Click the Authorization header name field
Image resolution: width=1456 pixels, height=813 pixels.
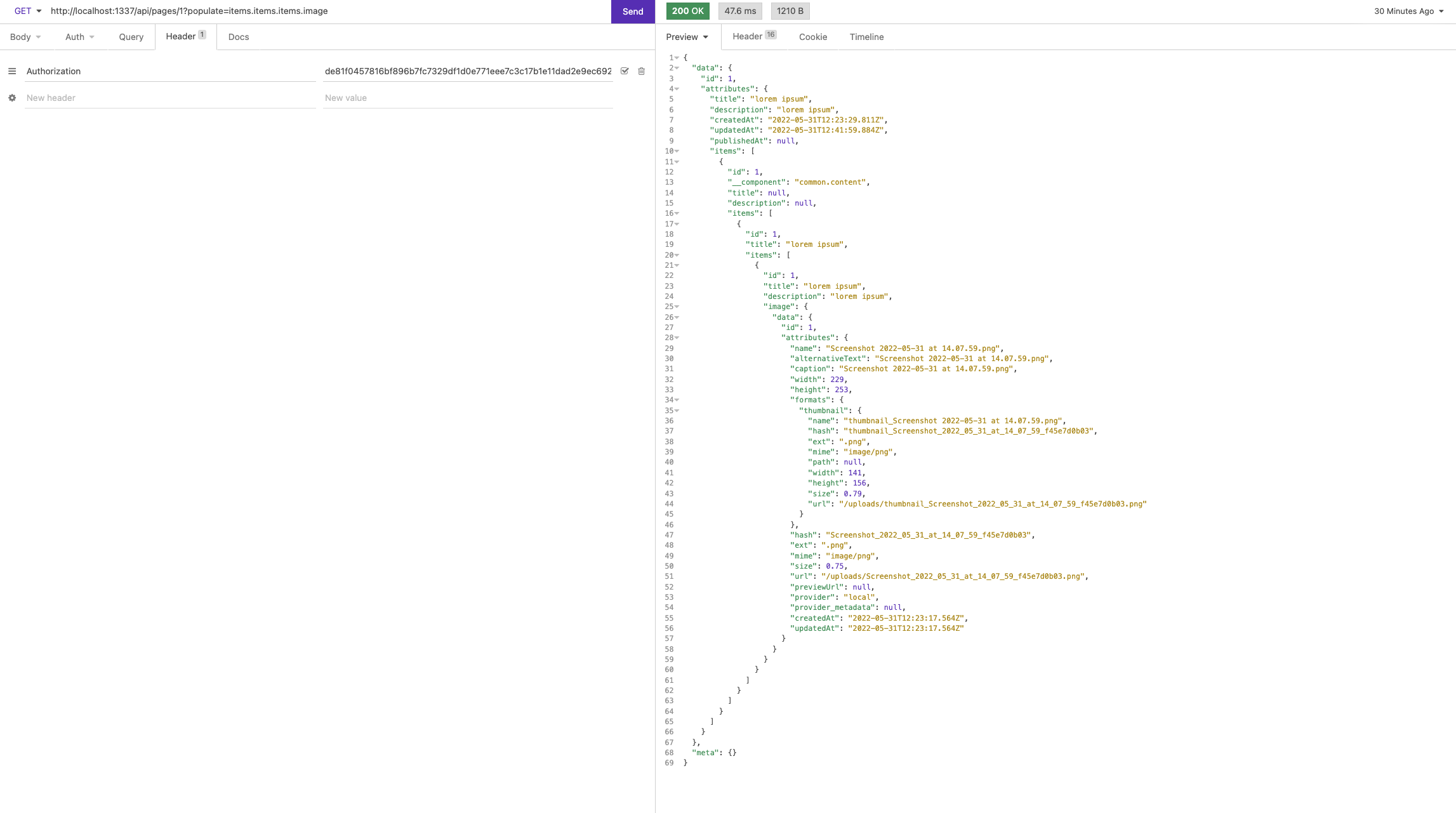pyautogui.click(x=170, y=71)
